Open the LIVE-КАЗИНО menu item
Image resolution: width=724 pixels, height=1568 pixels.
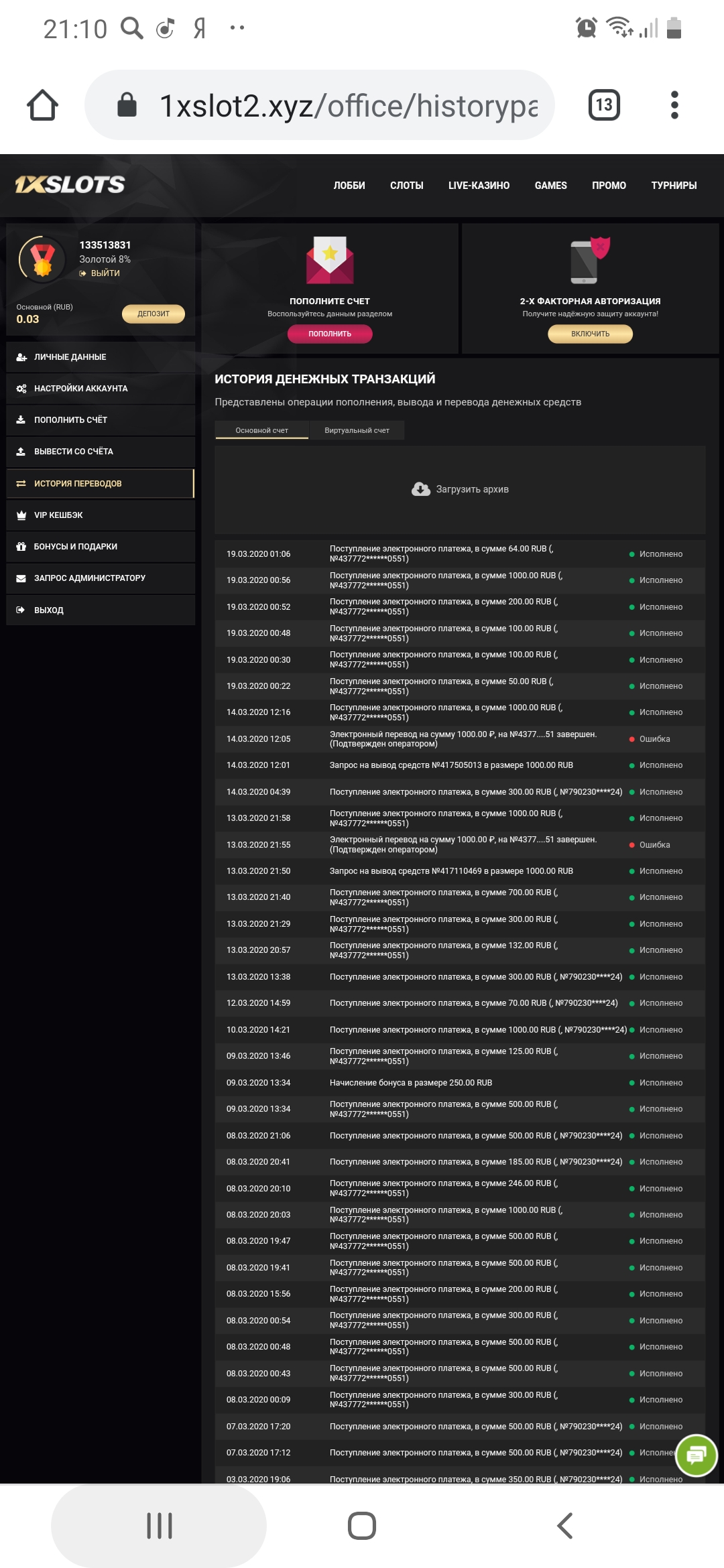pos(479,186)
